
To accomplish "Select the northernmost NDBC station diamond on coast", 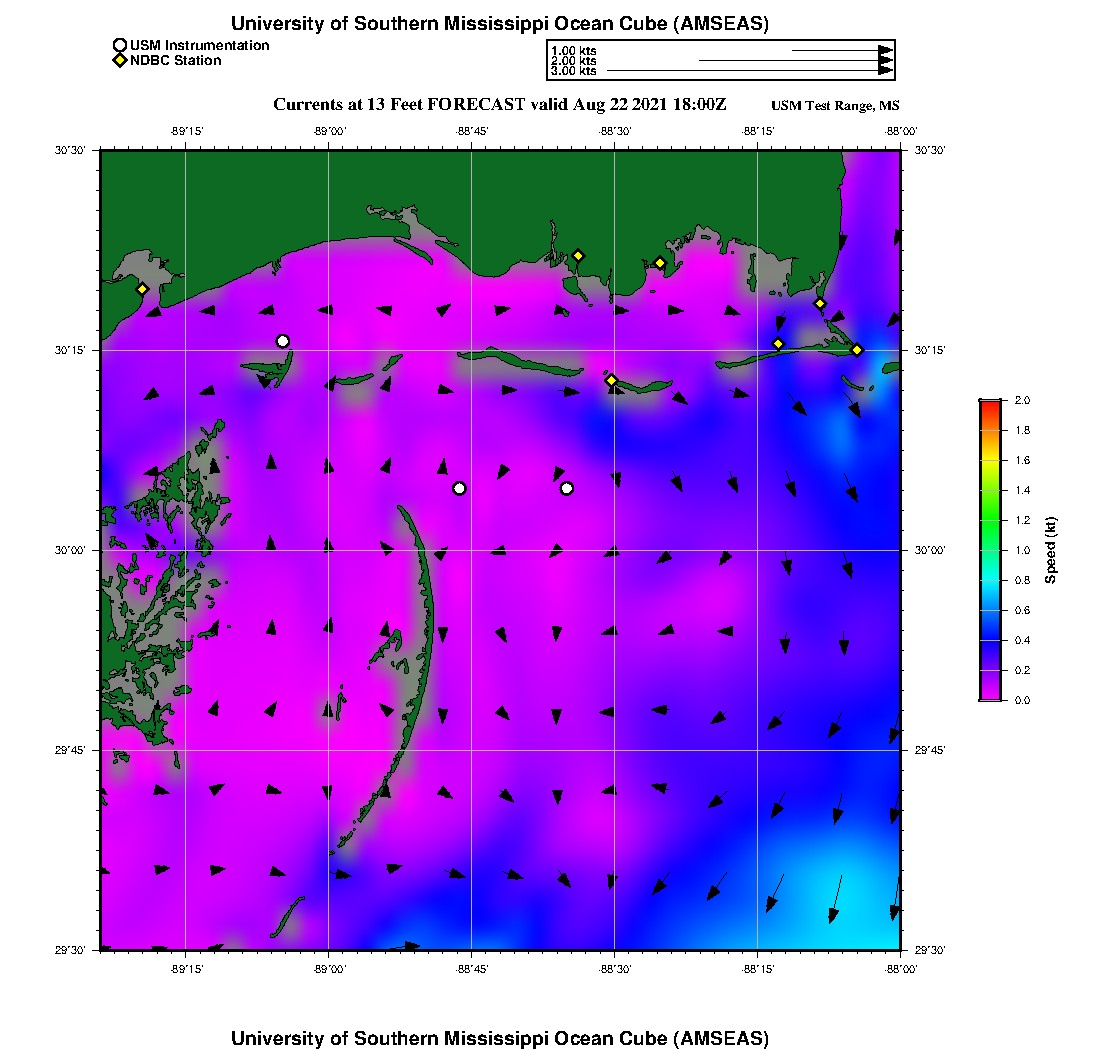I will pos(578,256).
